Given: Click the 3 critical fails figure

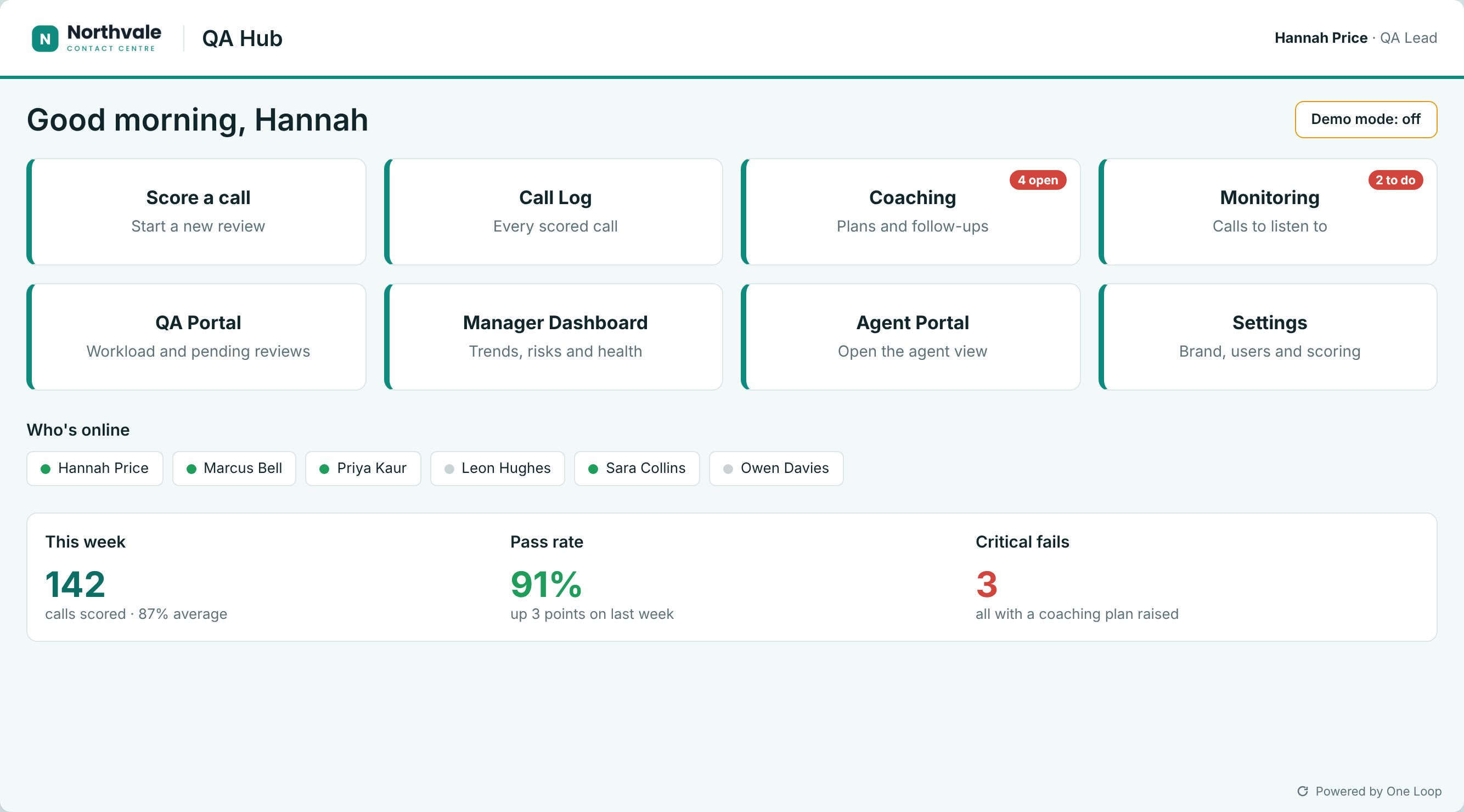Looking at the screenshot, I should pos(987,584).
